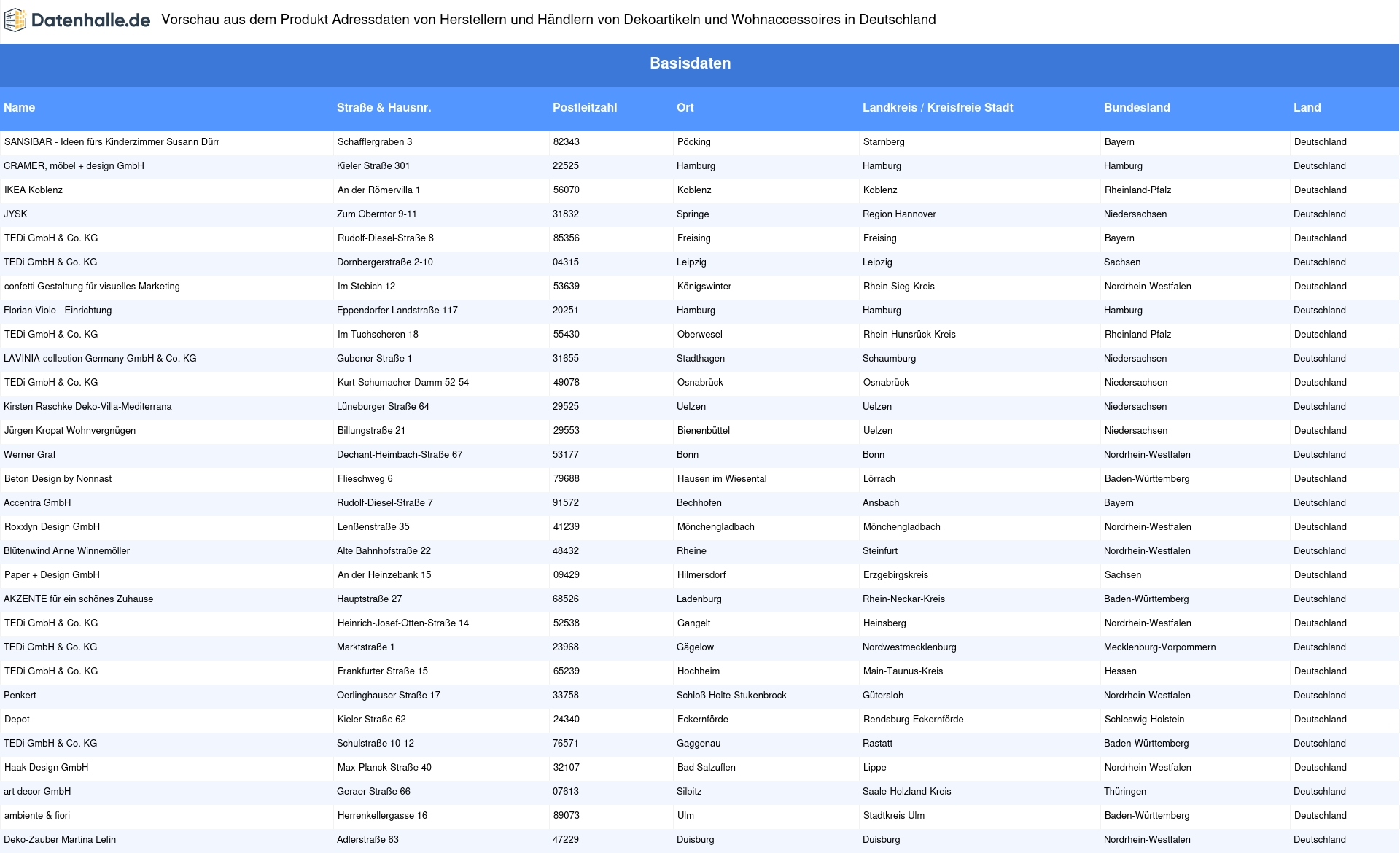Click the district Erzgebirgskreis
Viewport: 1400px width, 853px height.
point(895,574)
